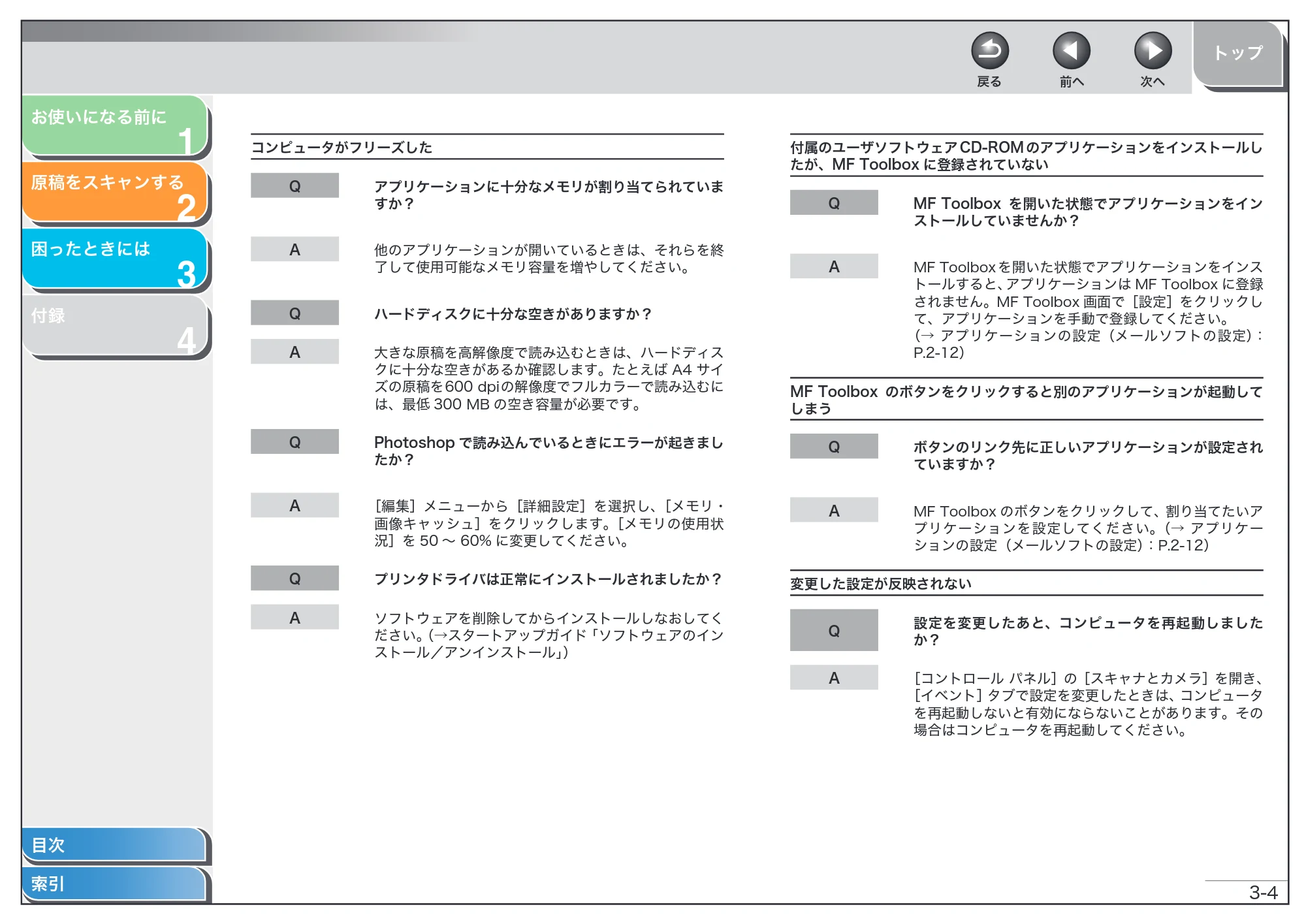The image size is (1306, 924).
Task: Click answer text 大きな原稿を高解像度で読み込むとき
Action: point(549,378)
